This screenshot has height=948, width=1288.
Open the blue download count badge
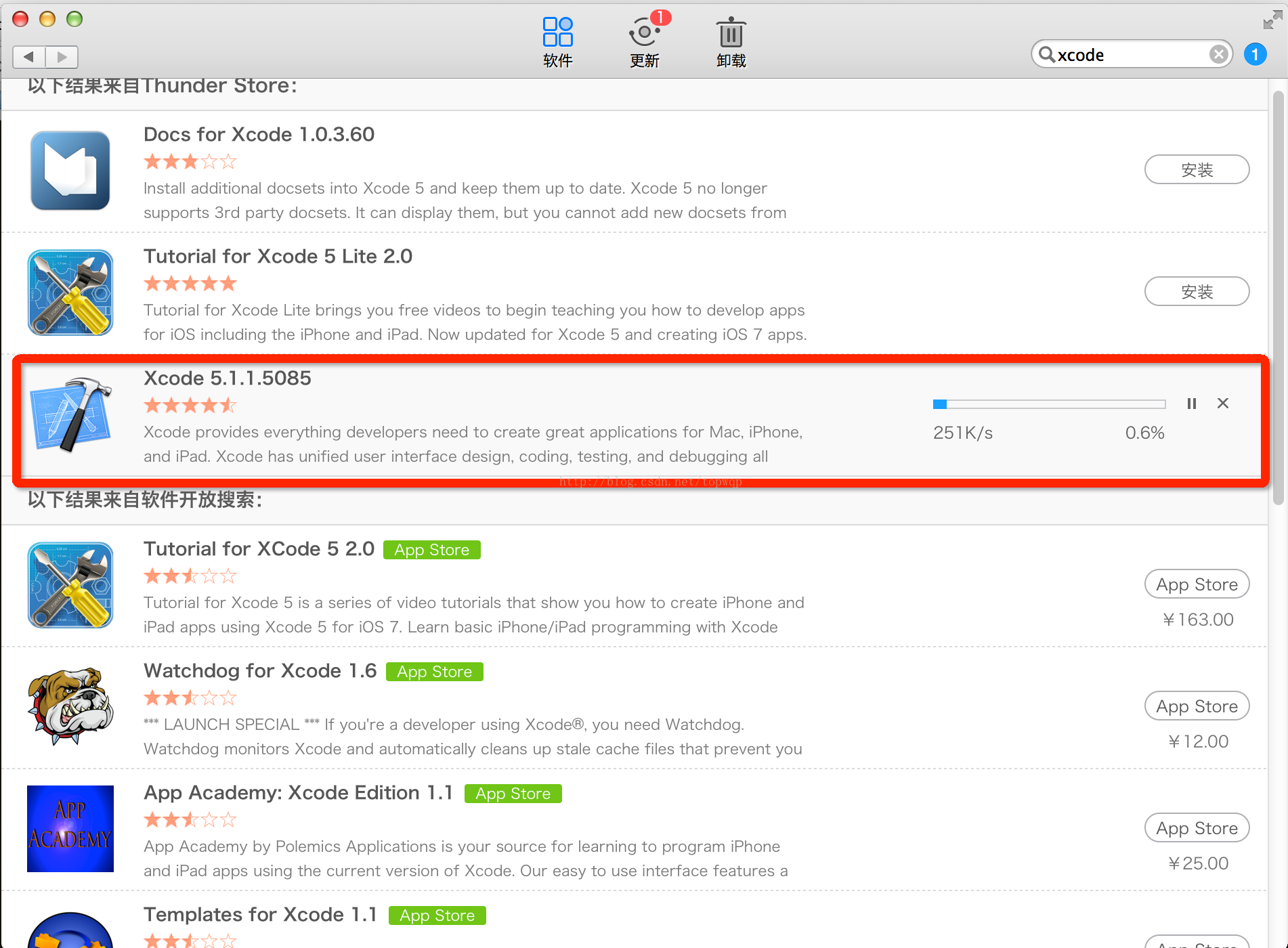click(1255, 54)
